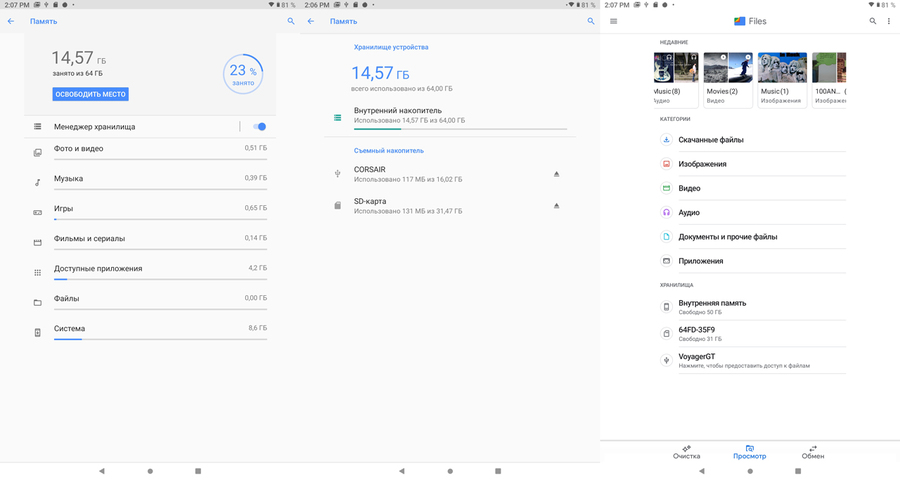
Task: Click the folder icon beside Файлы
Action: click(37, 303)
